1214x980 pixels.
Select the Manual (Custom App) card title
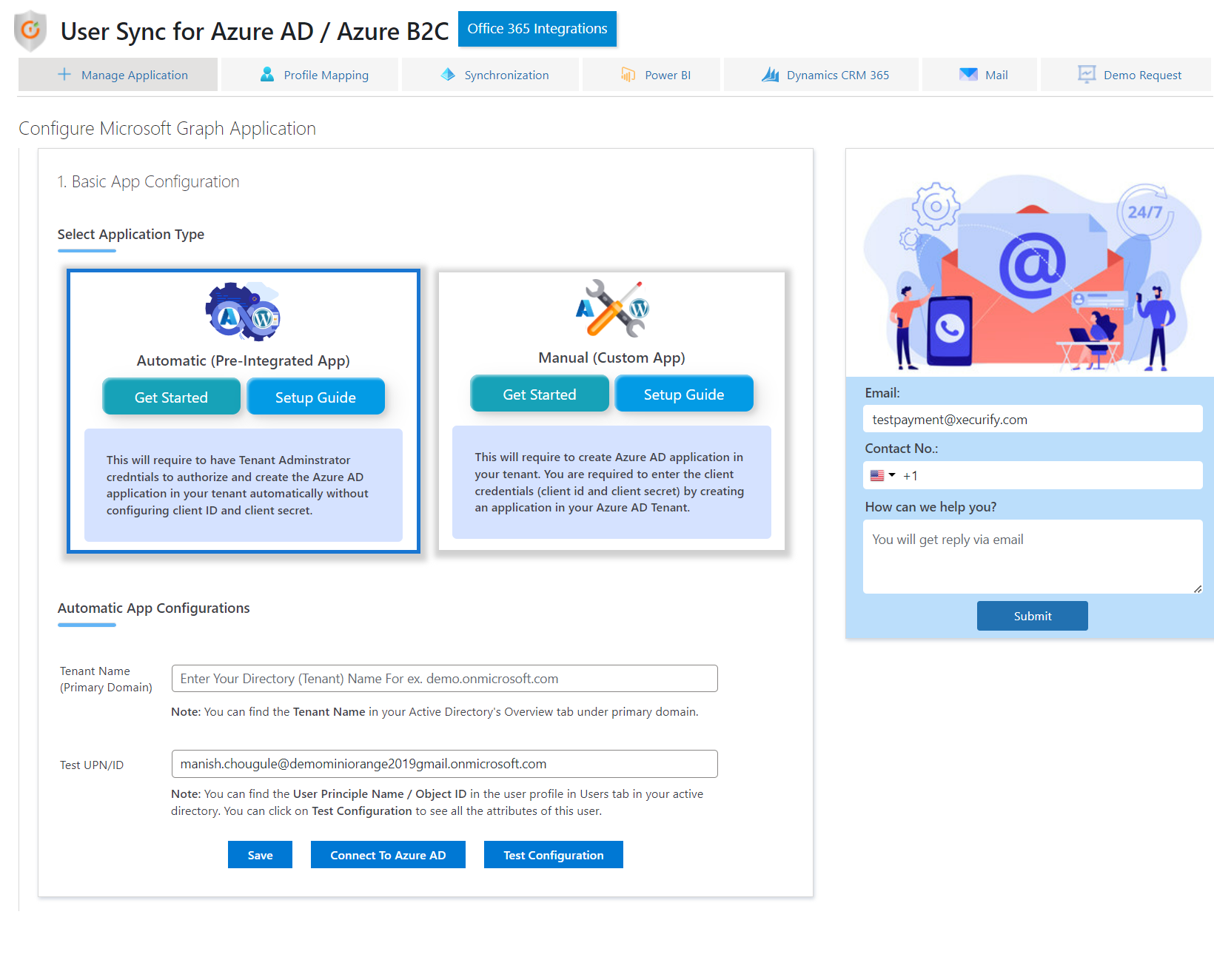(612, 358)
